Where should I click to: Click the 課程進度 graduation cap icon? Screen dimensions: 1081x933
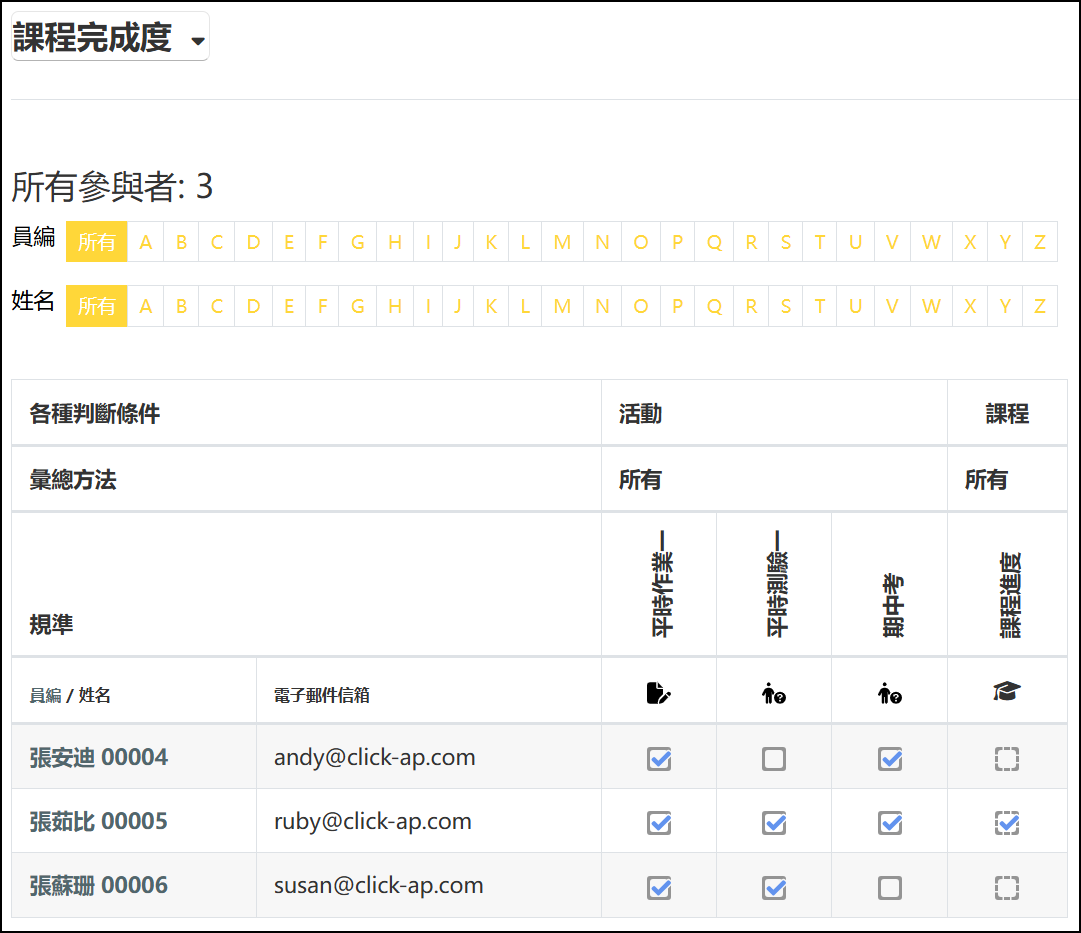point(1007,691)
